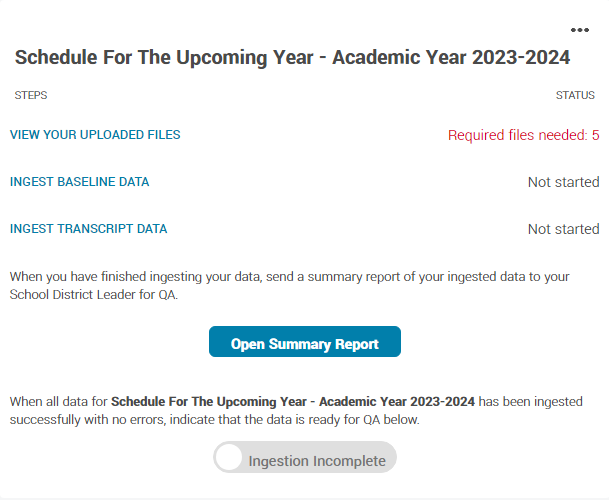Image resolution: width=609 pixels, height=500 pixels.
Task: Click the round knob of ingestion toggle
Action: click(230, 458)
